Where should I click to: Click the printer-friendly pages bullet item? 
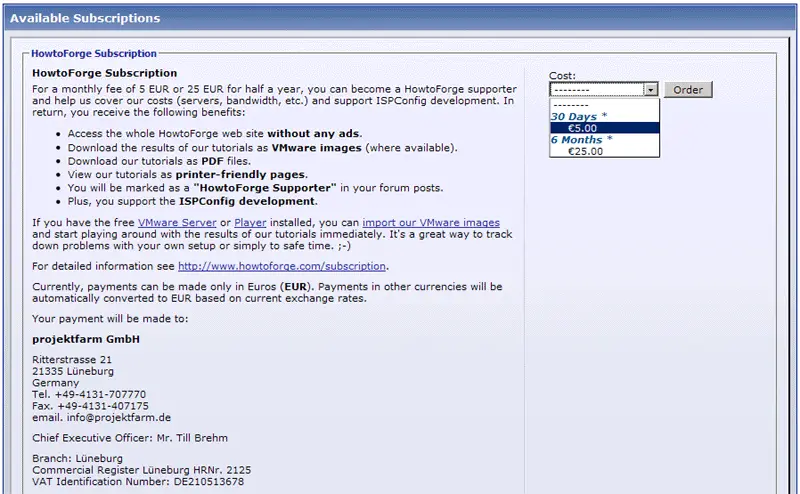(x=188, y=175)
